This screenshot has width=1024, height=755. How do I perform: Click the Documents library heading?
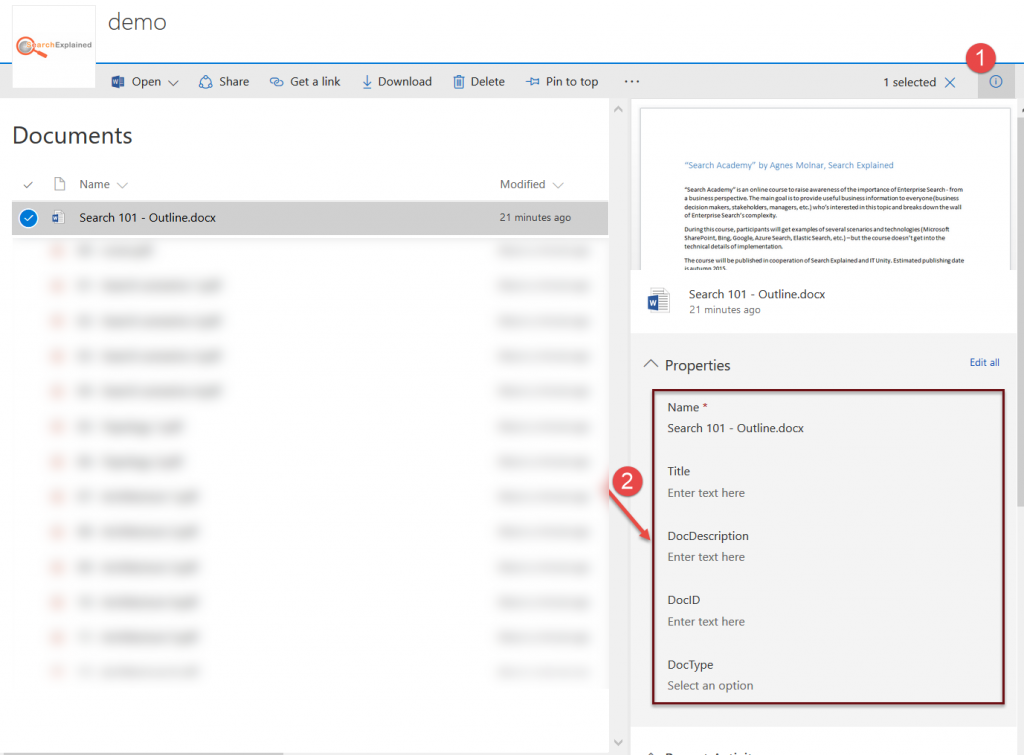(x=72, y=135)
